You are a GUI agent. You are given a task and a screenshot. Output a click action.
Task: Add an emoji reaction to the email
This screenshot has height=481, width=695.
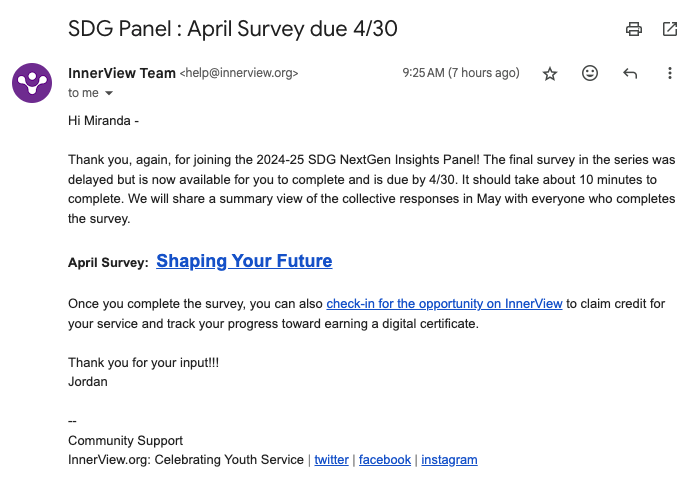590,73
